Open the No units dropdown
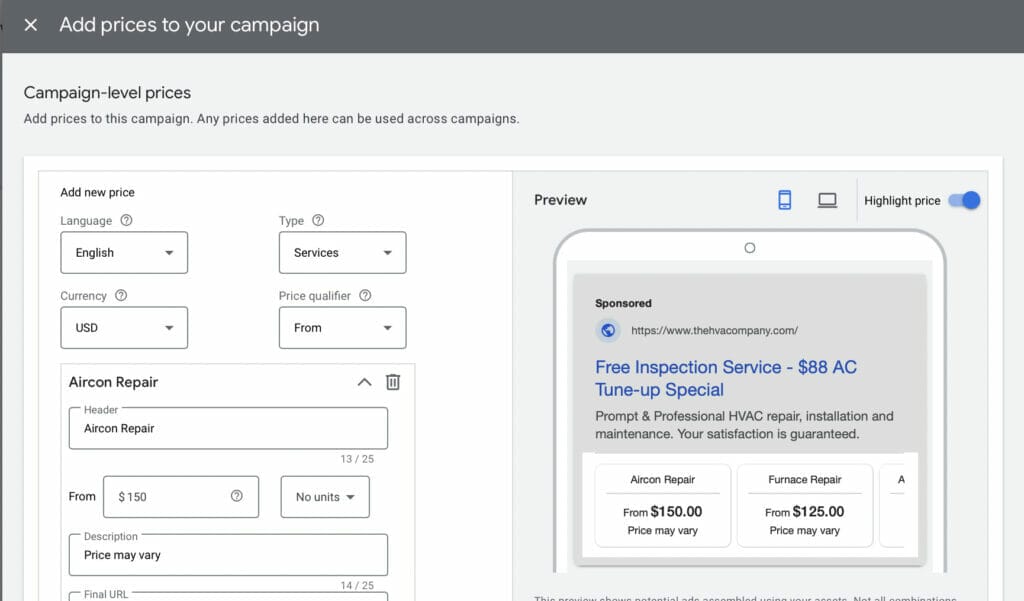The height and width of the screenshot is (601, 1024). tap(325, 497)
